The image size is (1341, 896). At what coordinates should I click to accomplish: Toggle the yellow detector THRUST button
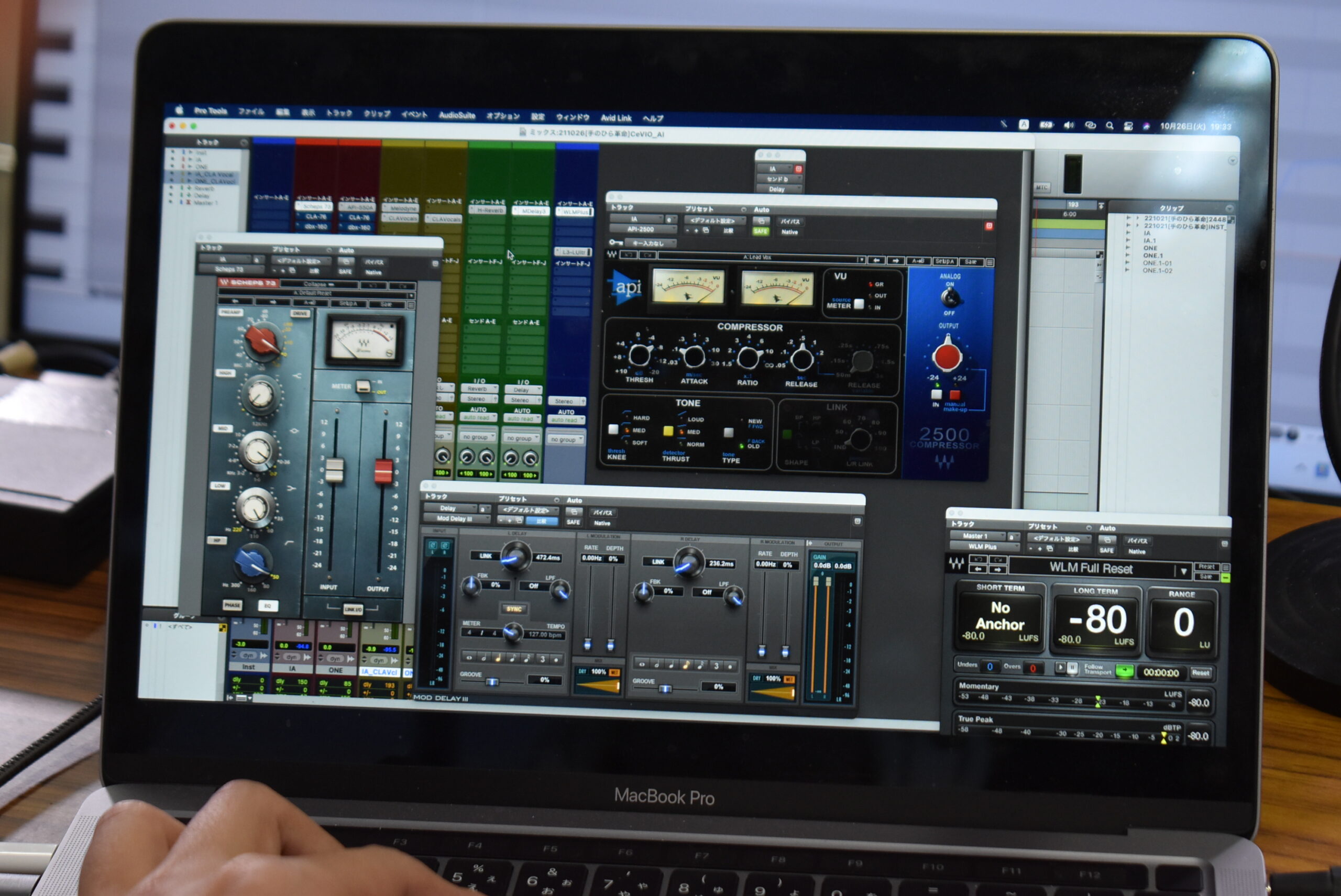point(668,431)
